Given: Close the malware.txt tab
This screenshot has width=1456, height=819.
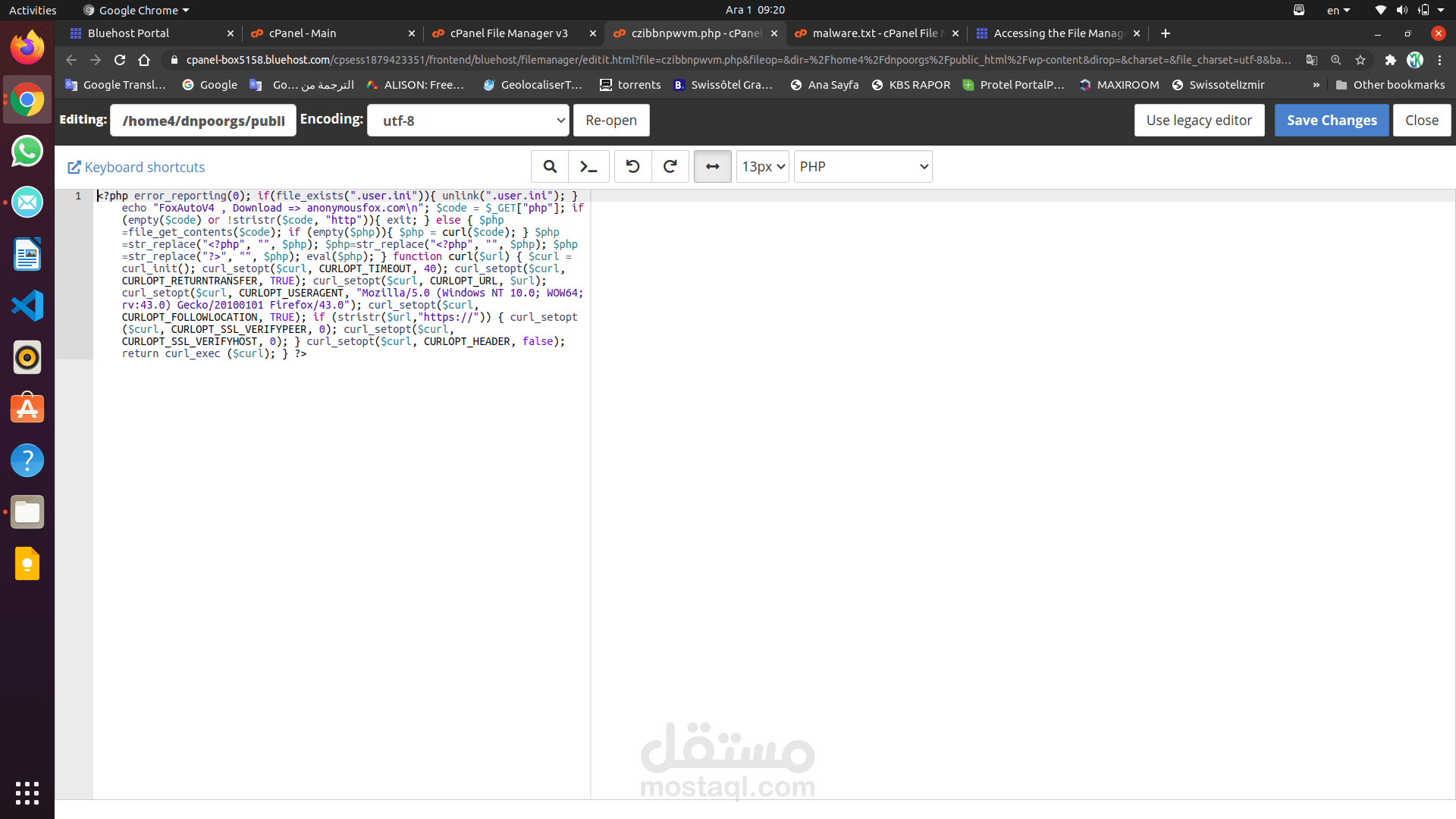Looking at the screenshot, I should coord(955,33).
